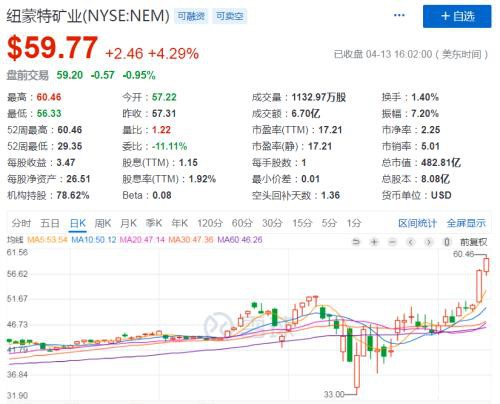Click the MA5:53.54 indicator label
500x404 pixels.
47,240
